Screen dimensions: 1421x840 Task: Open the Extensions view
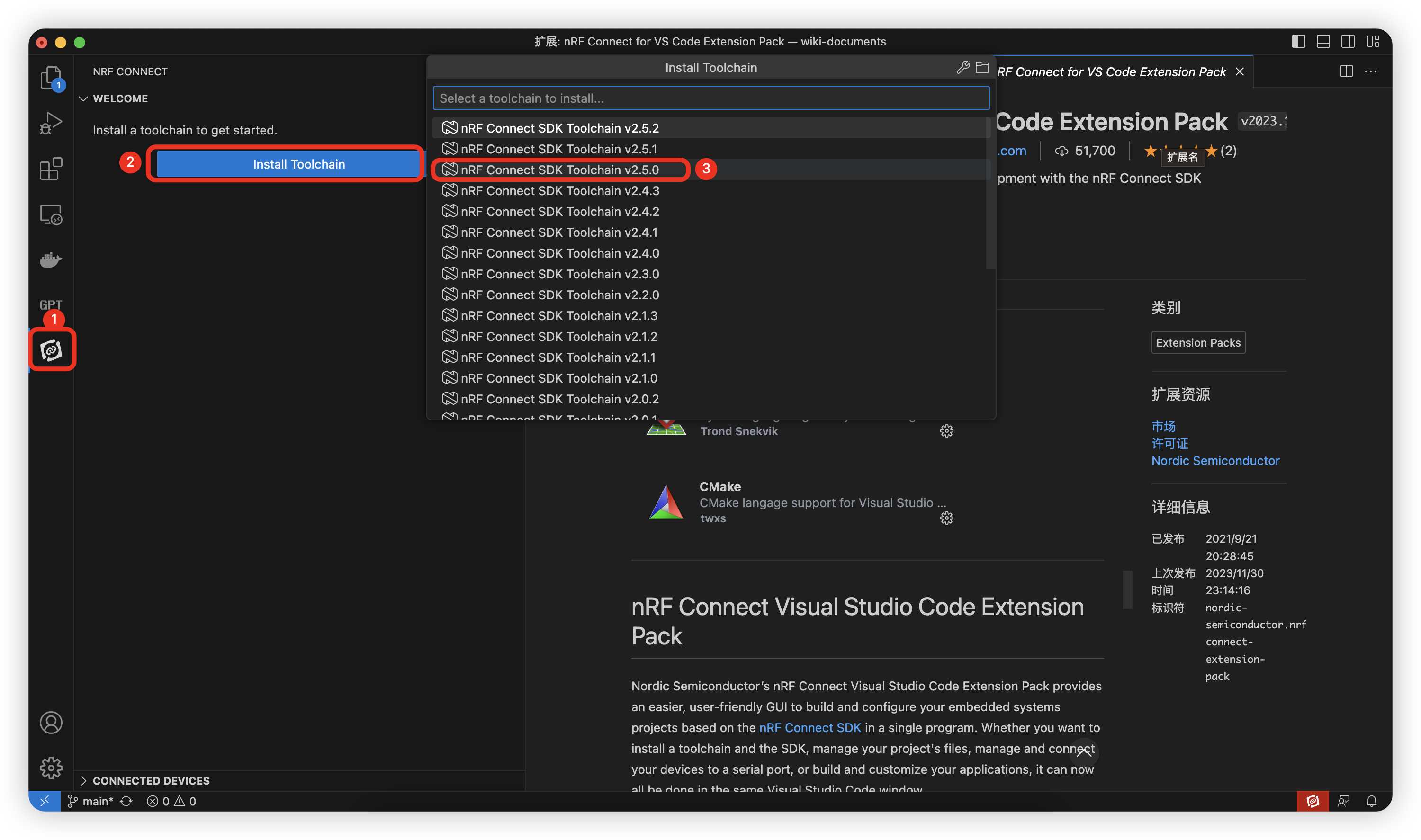[x=50, y=169]
